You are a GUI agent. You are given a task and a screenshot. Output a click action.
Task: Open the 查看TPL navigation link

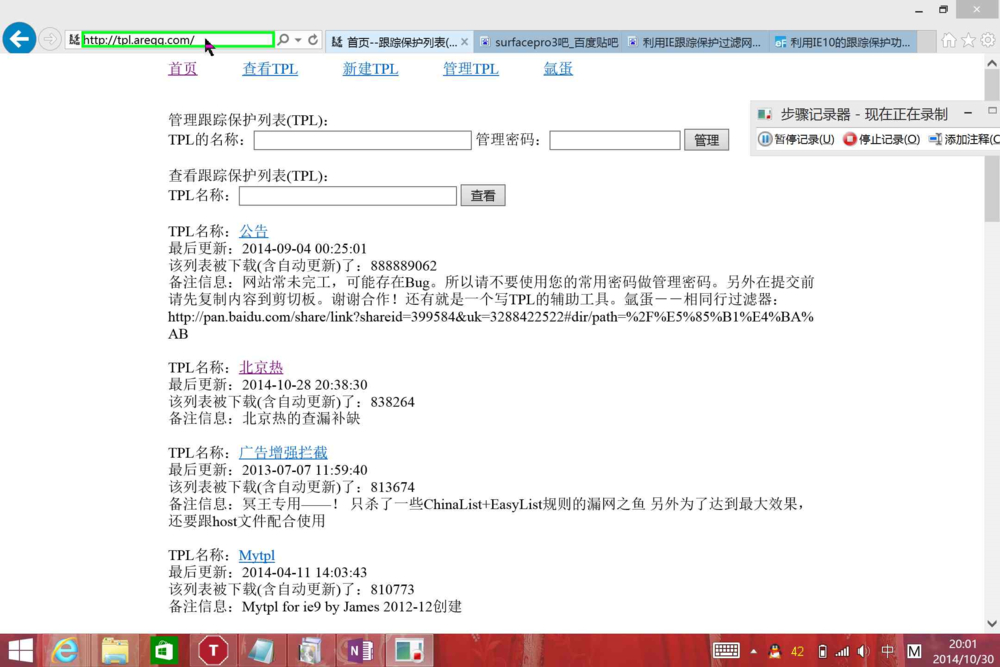click(x=270, y=68)
